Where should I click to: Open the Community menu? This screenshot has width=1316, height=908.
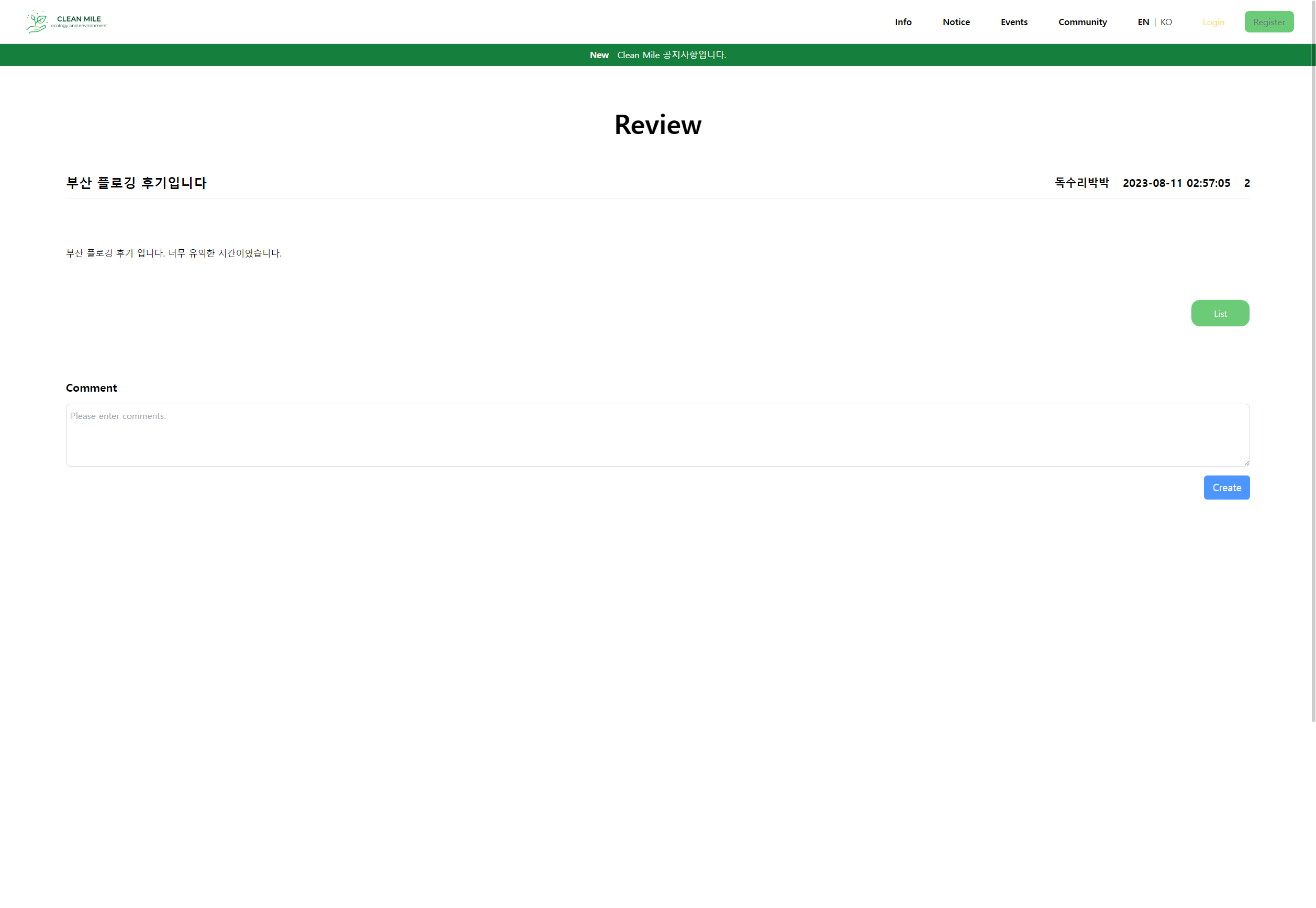(1082, 21)
